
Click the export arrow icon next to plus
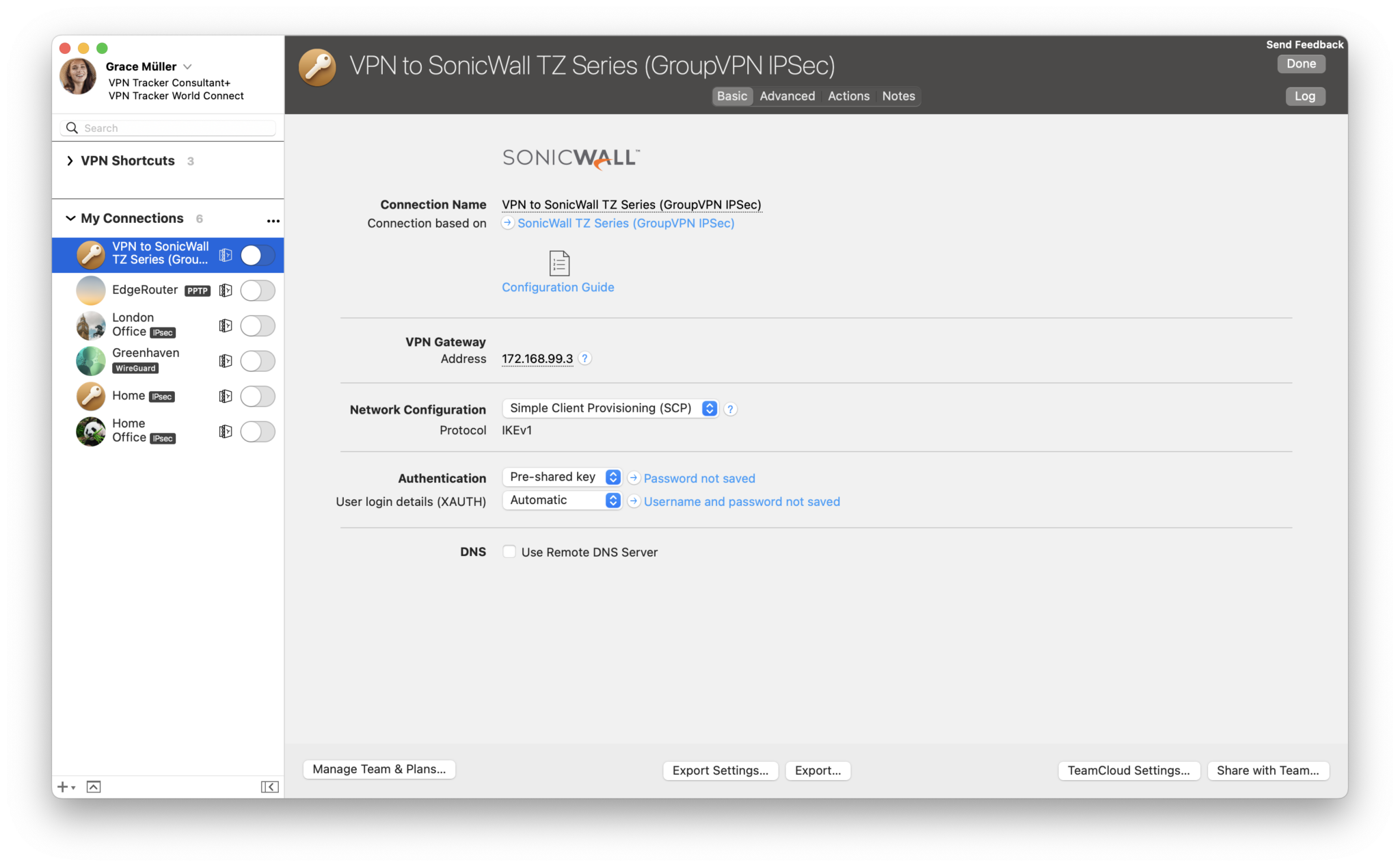tap(94, 786)
